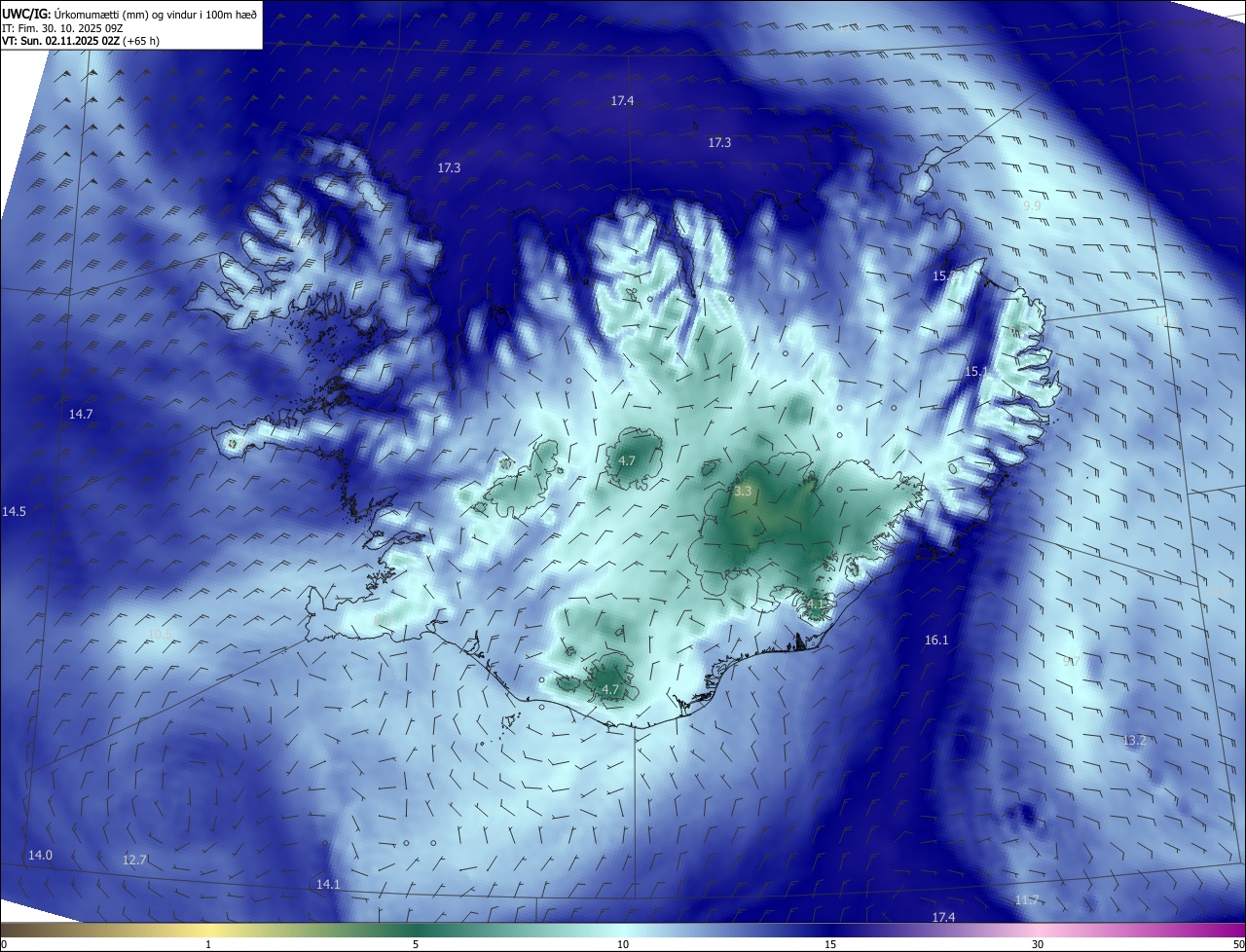Viewport: 1246px width, 952px height.
Task: Select the 11.7 value above the colorbar
Action: pyautogui.click(x=1027, y=900)
